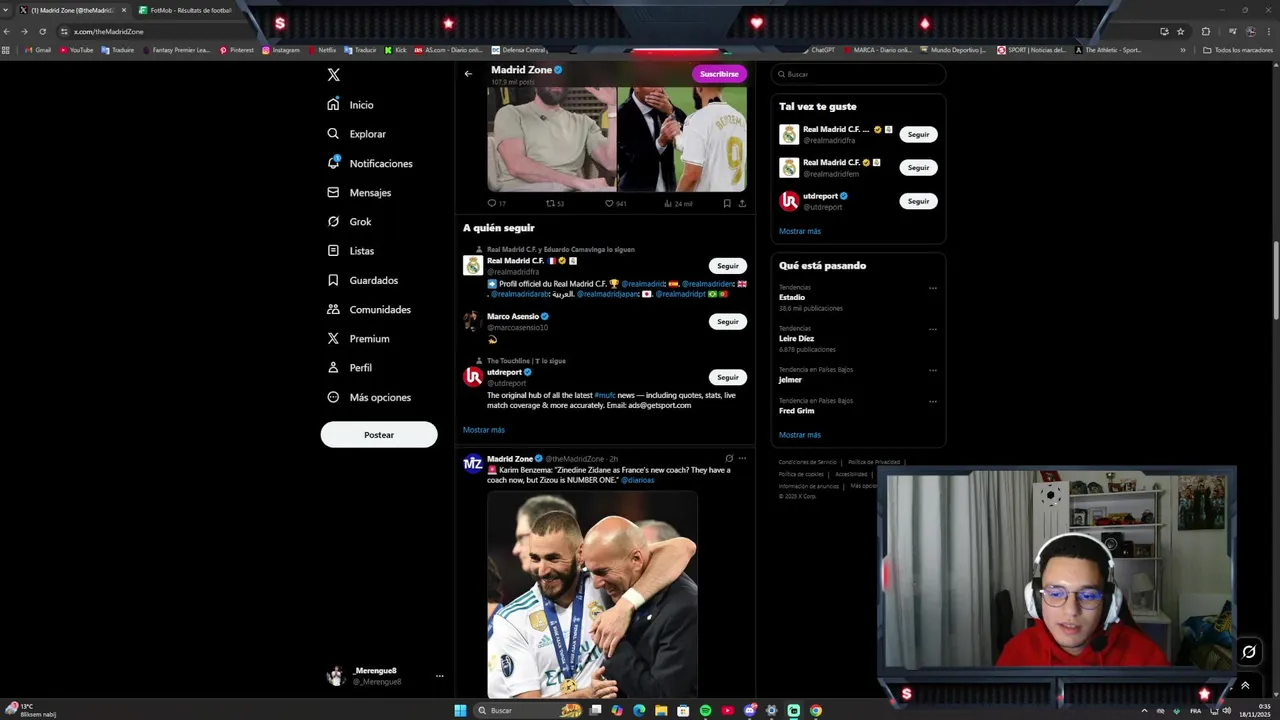Screen dimensions: 1280x720
Task: Click the share icon of the top post
Action: click(741, 203)
